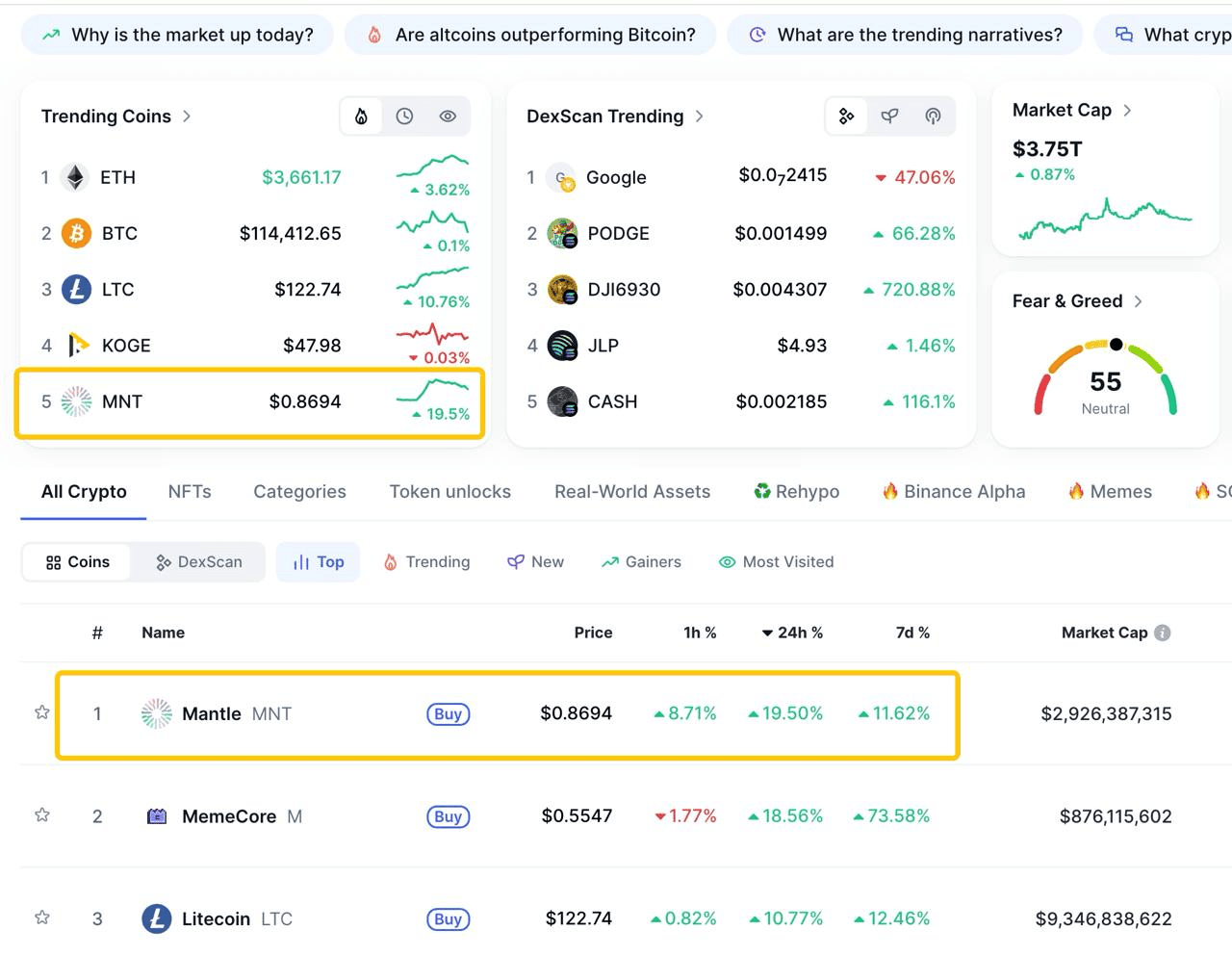Click the PODGE token logo
1232x956 pixels.
coord(562,234)
